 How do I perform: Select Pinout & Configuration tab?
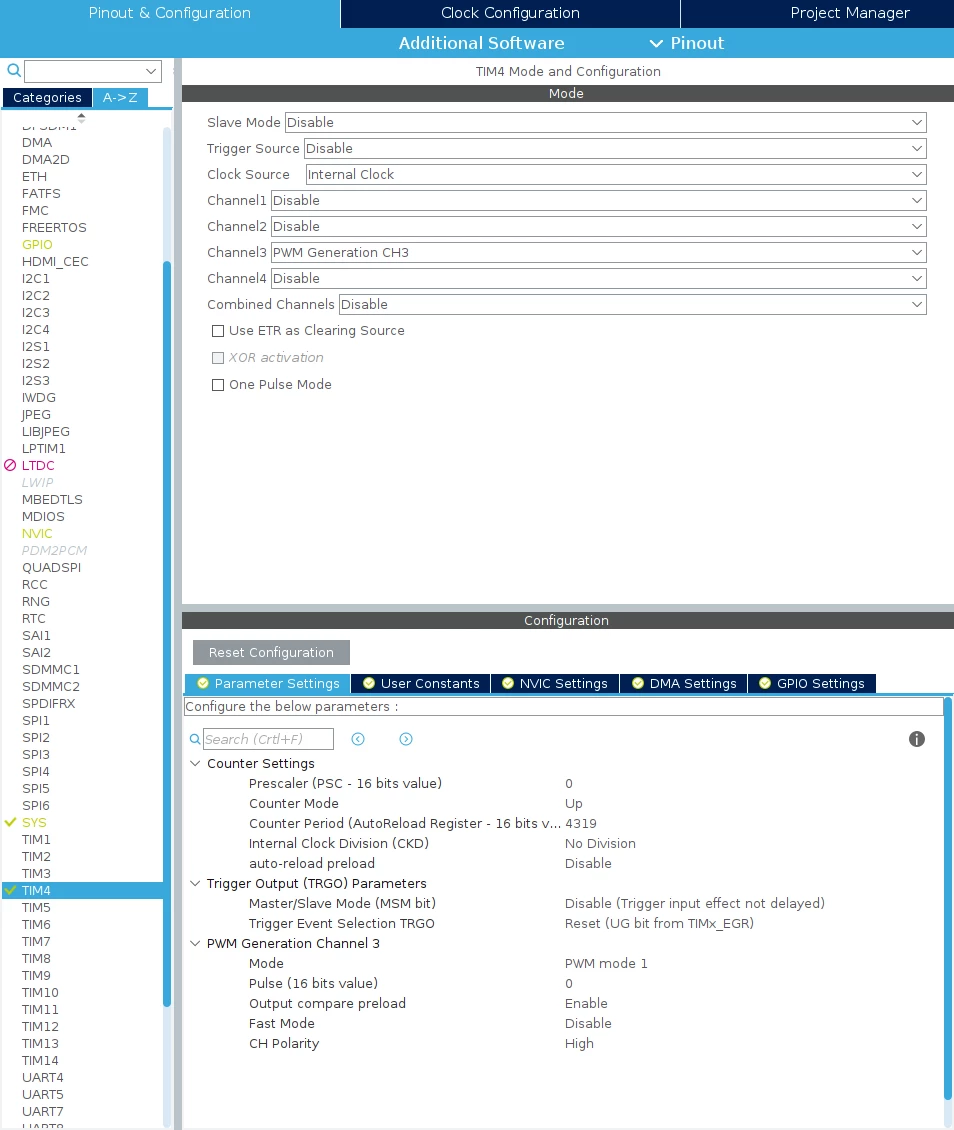click(x=169, y=13)
